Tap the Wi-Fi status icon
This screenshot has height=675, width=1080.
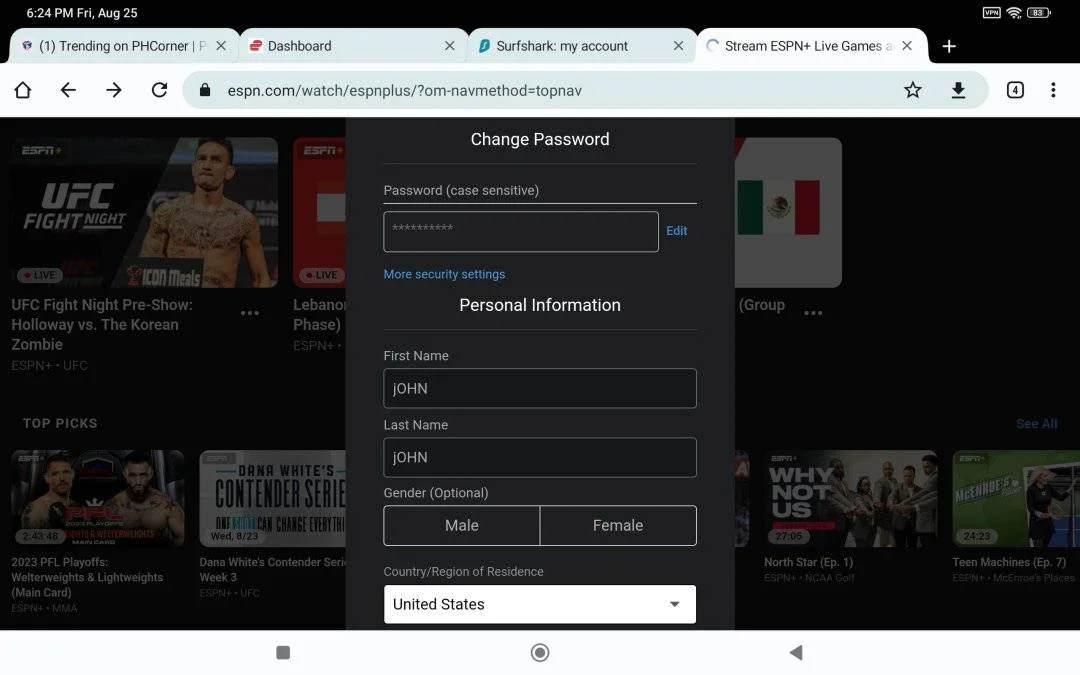tap(1013, 12)
